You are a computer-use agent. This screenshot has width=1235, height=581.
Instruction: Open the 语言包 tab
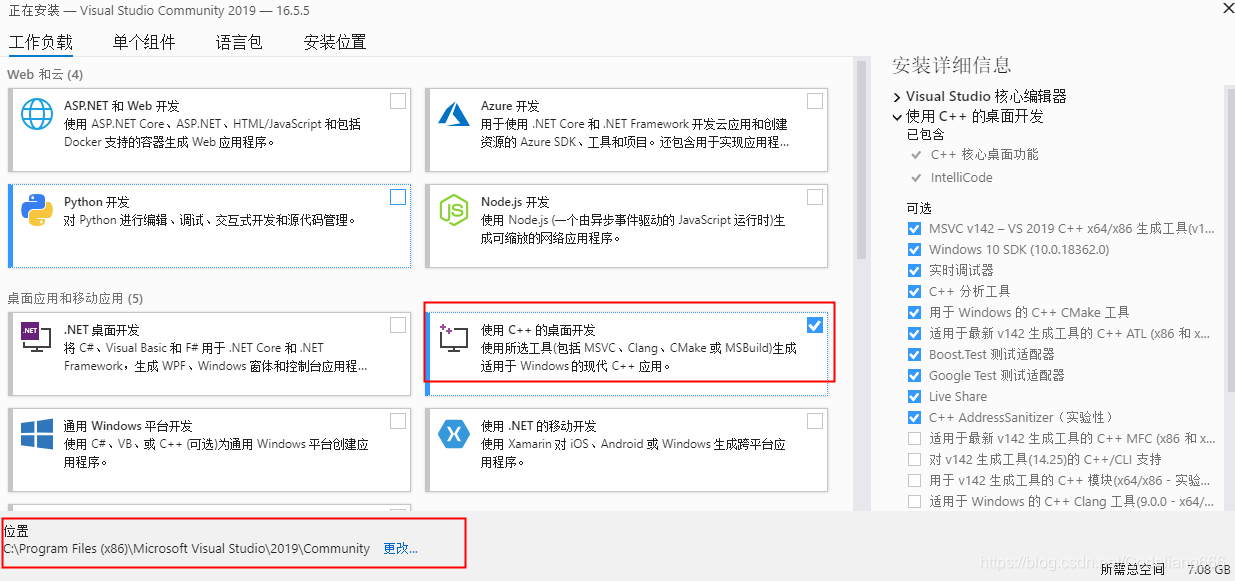point(239,42)
